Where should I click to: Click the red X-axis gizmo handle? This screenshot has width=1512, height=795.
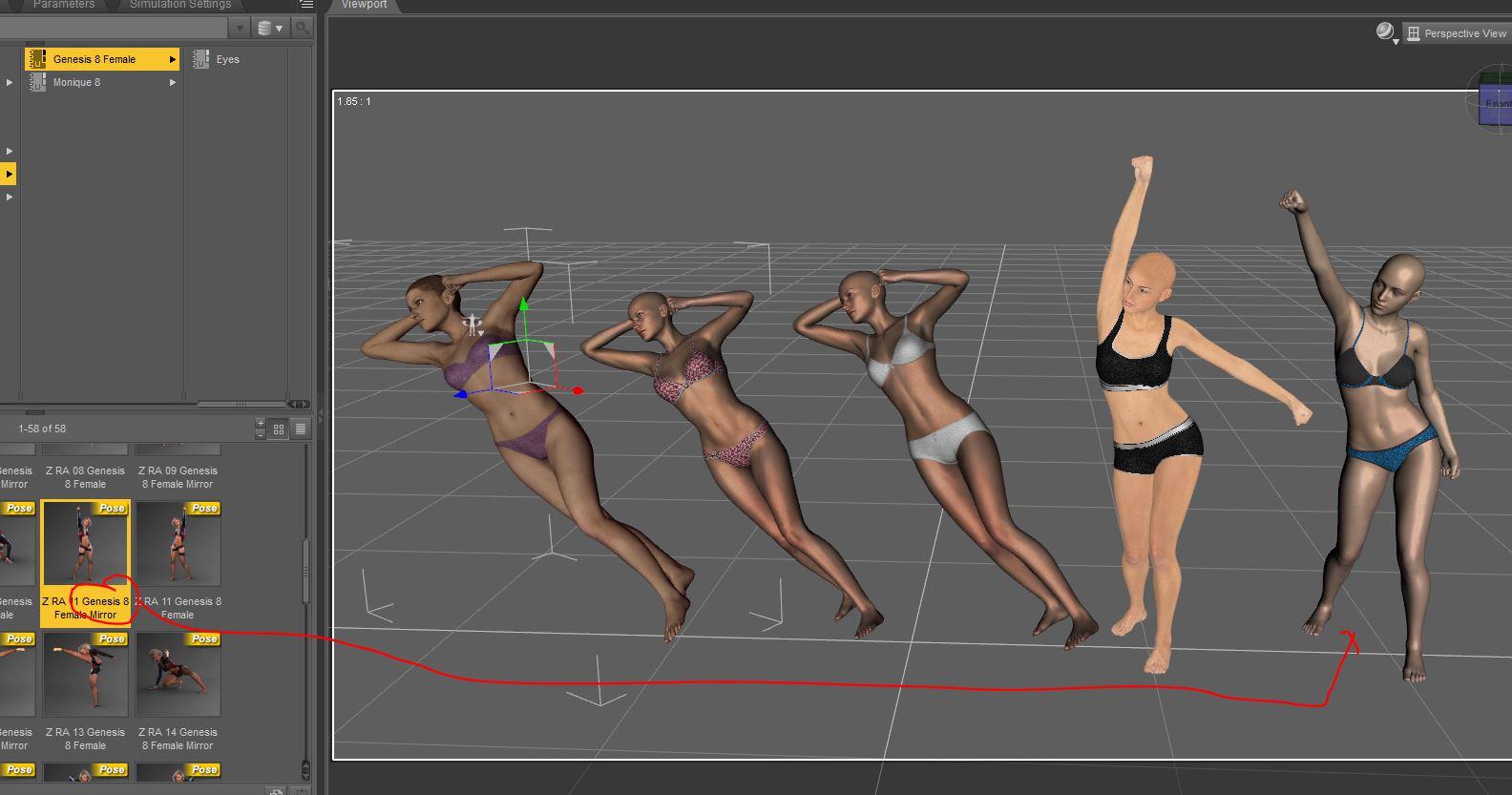coord(577,390)
